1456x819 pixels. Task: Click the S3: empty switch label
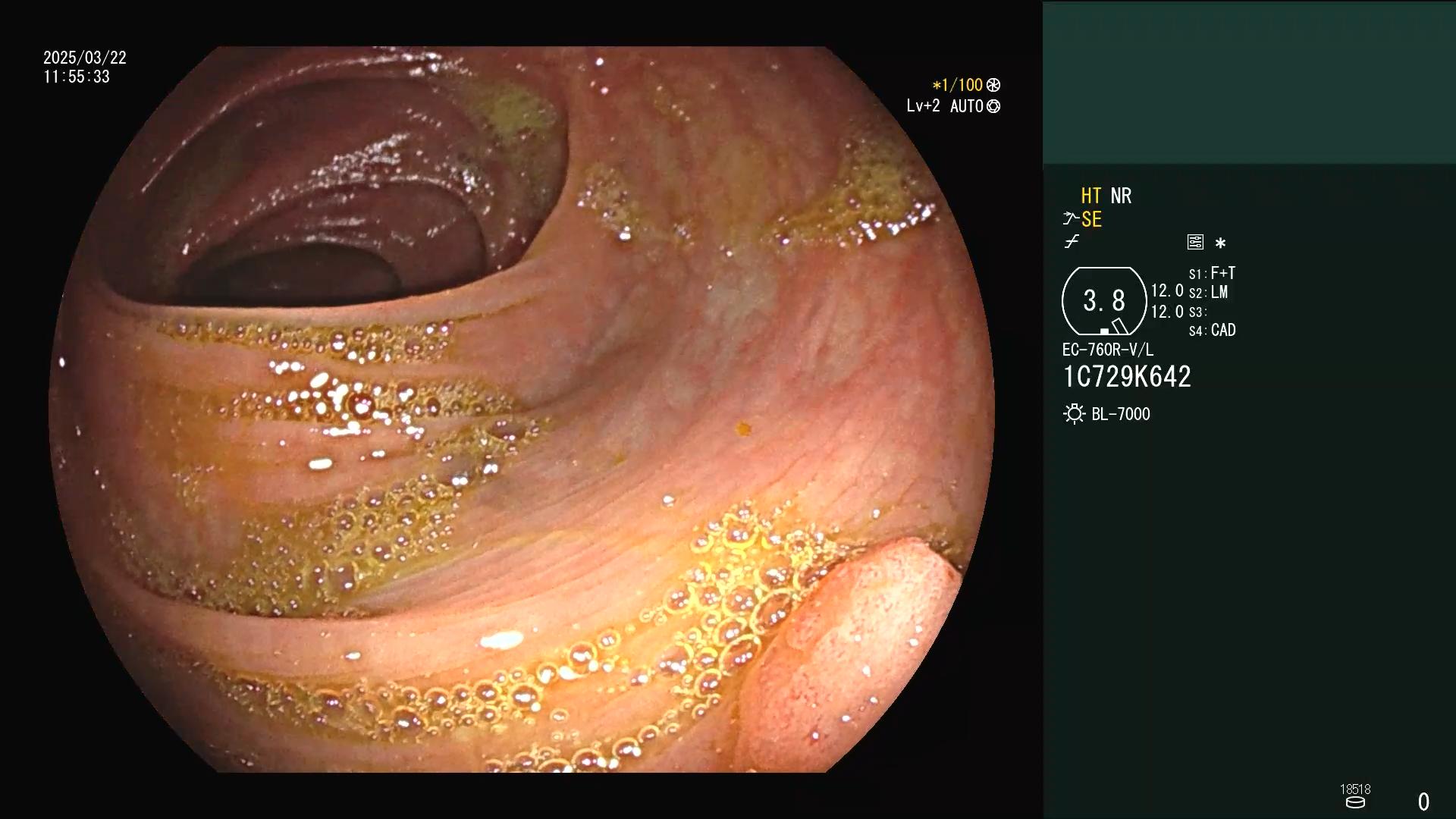(1197, 312)
